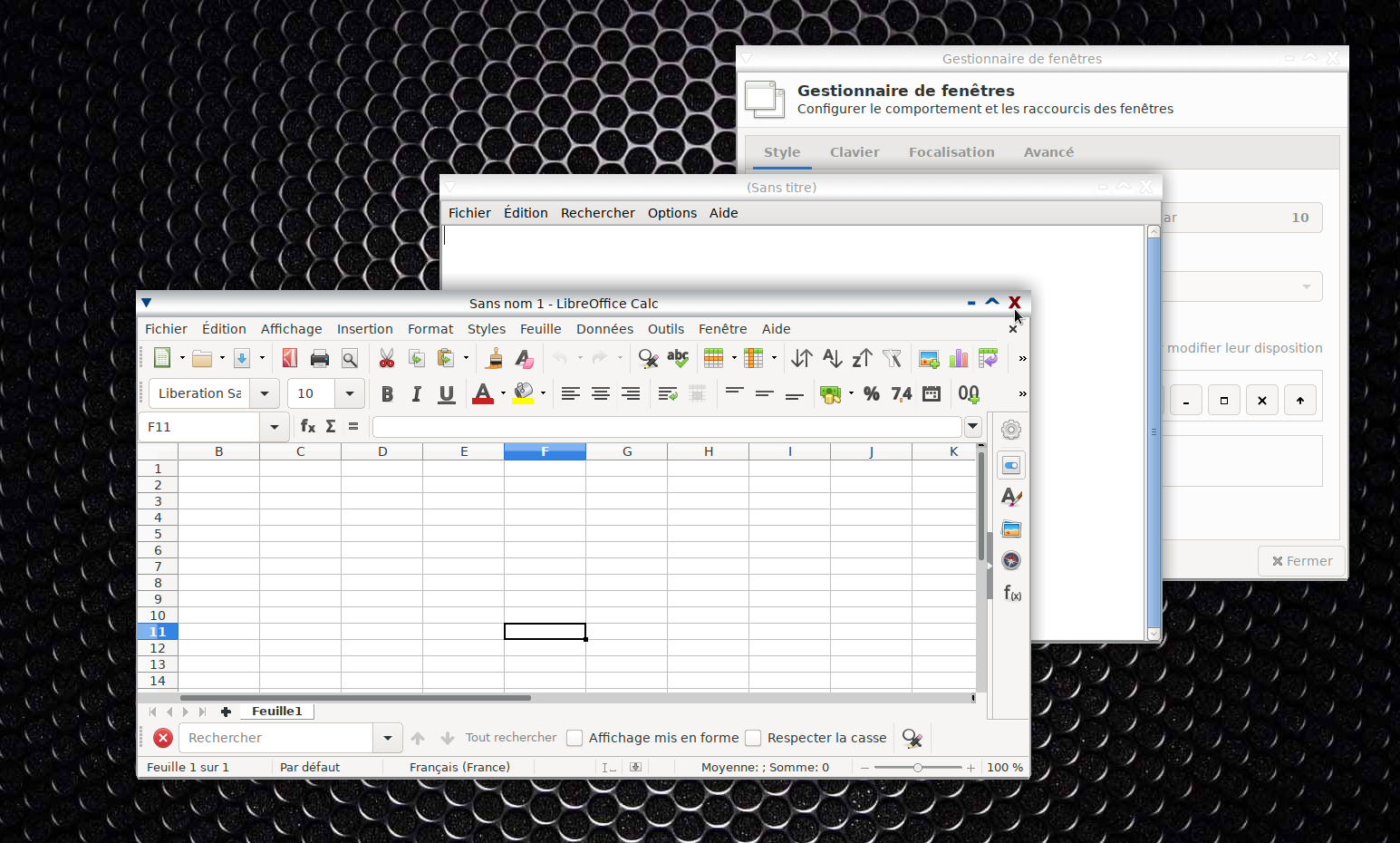Format cell as number 7,4 icon

point(902,393)
